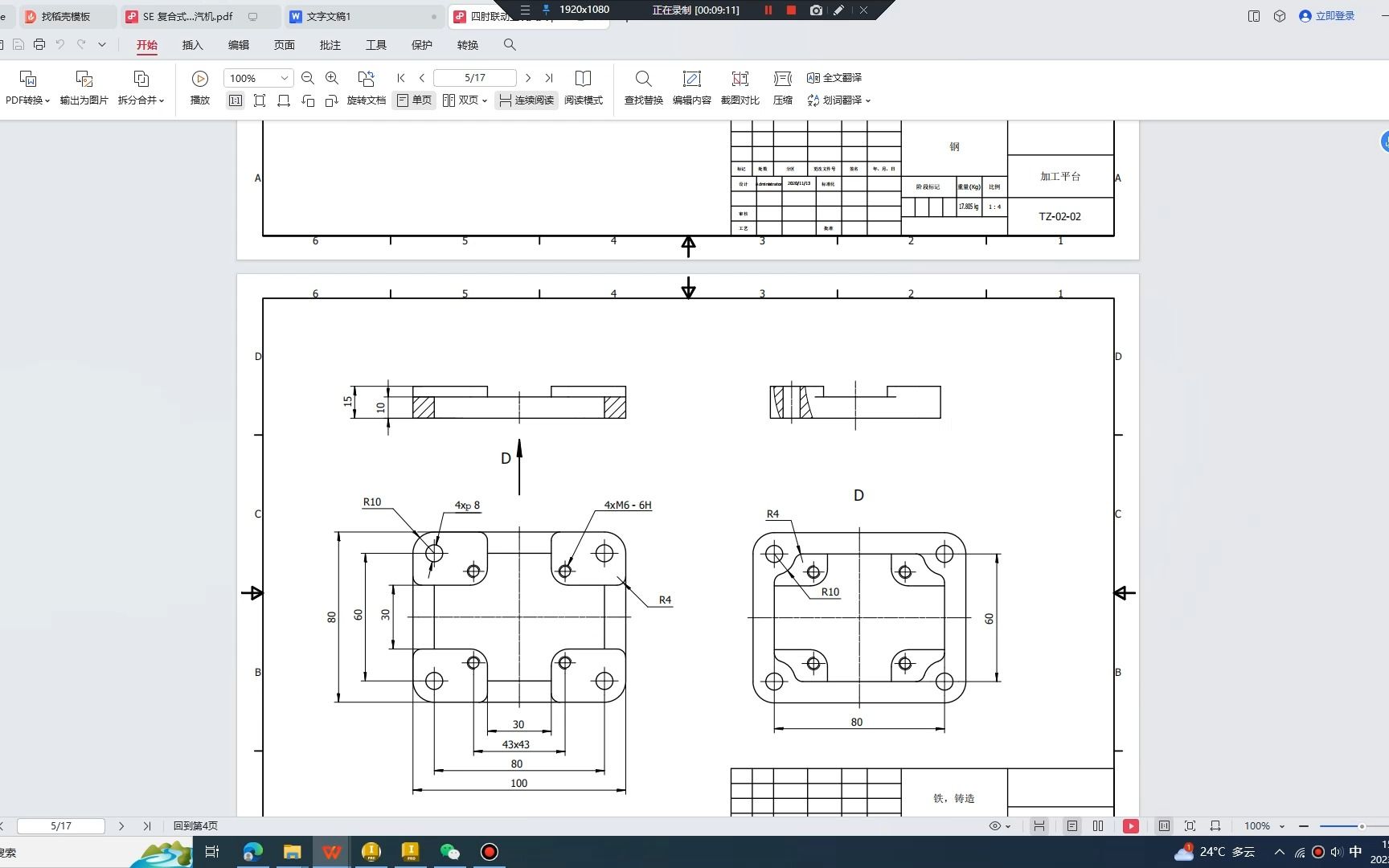Click the status bar fit page icon

pos(1190,826)
